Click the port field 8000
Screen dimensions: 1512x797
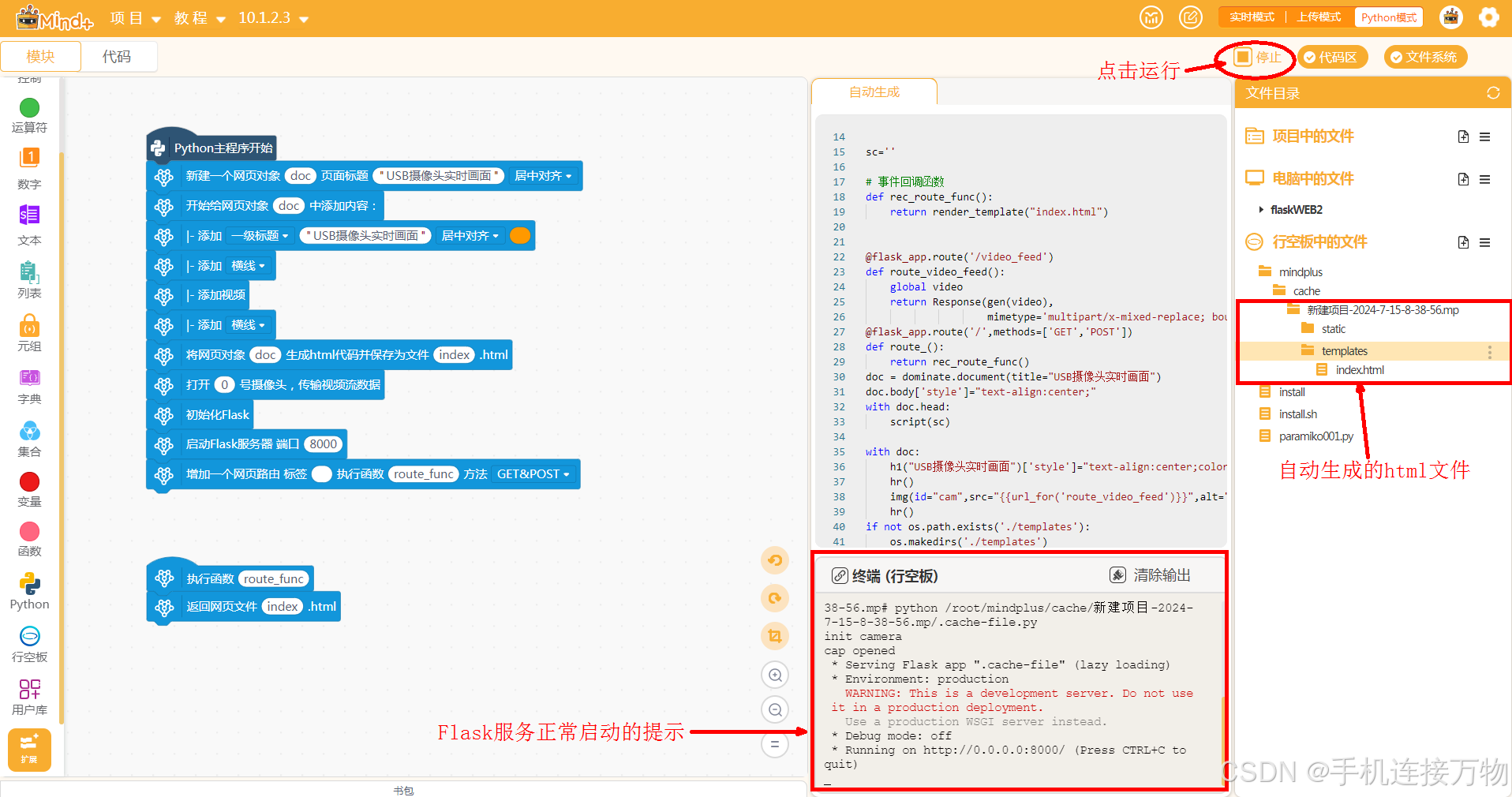(324, 444)
